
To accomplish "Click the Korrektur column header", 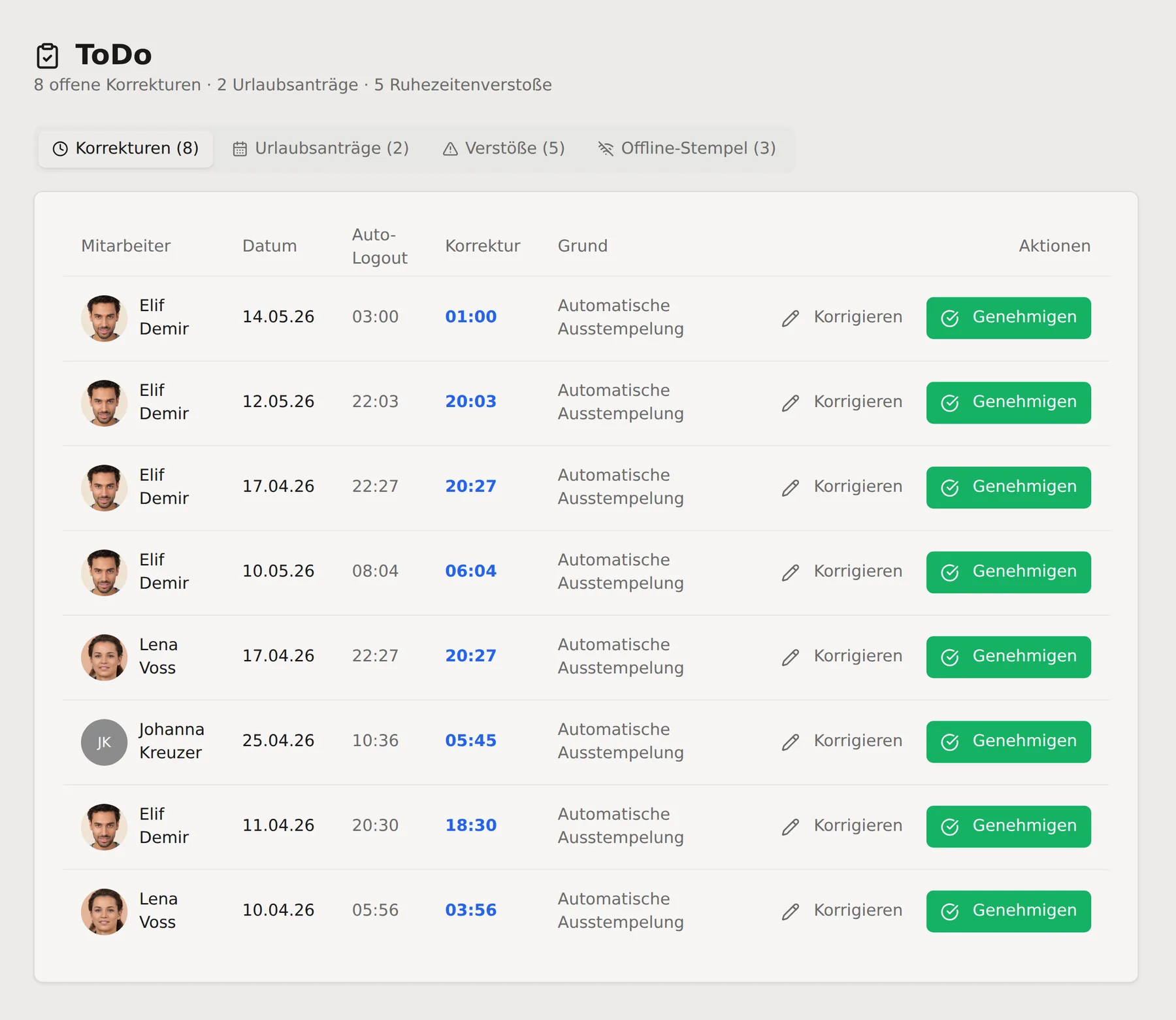I will pyautogui.click(x=483, y=246).
